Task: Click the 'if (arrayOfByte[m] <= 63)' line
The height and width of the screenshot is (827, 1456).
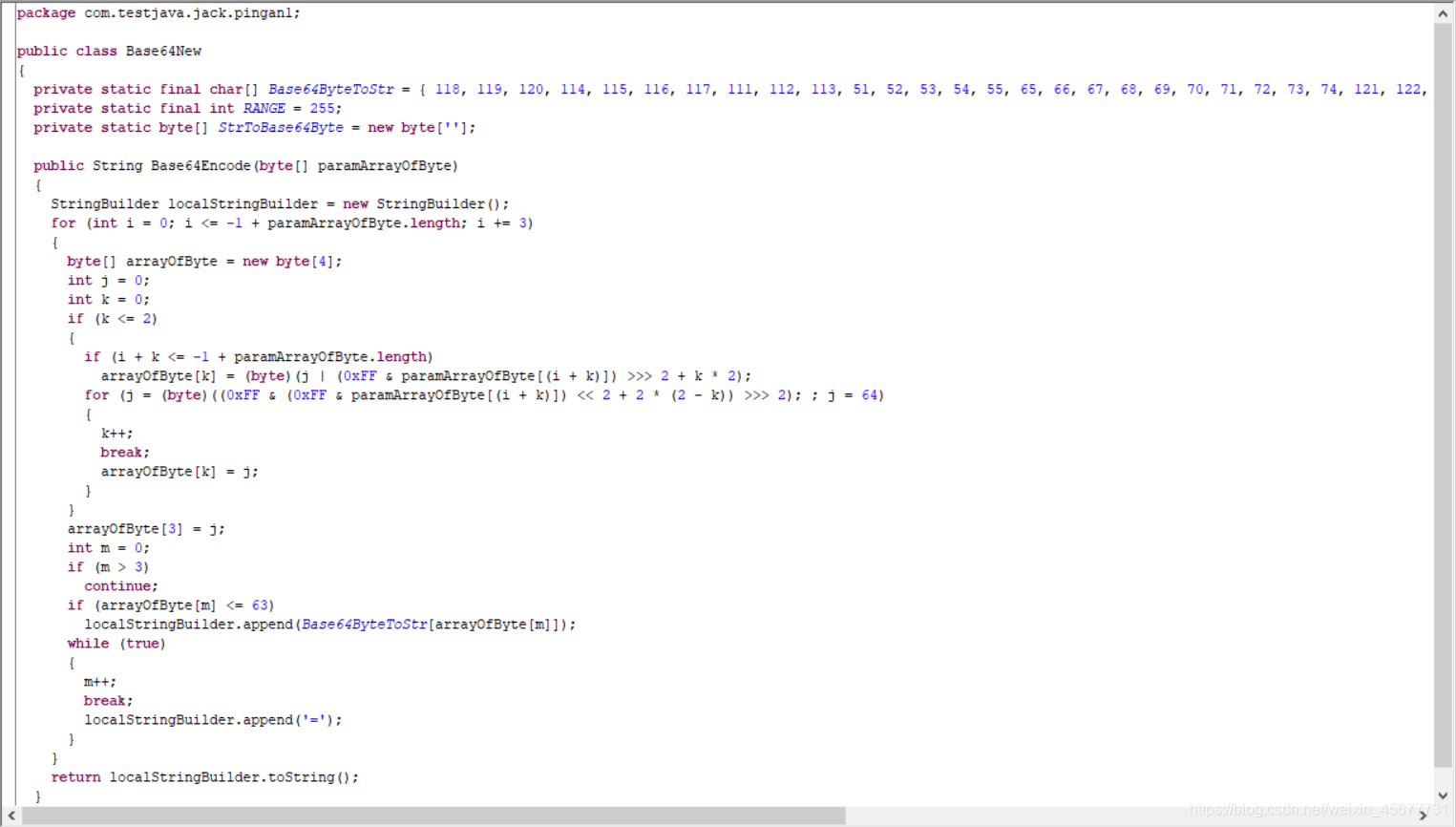Action: click(170, 605)
